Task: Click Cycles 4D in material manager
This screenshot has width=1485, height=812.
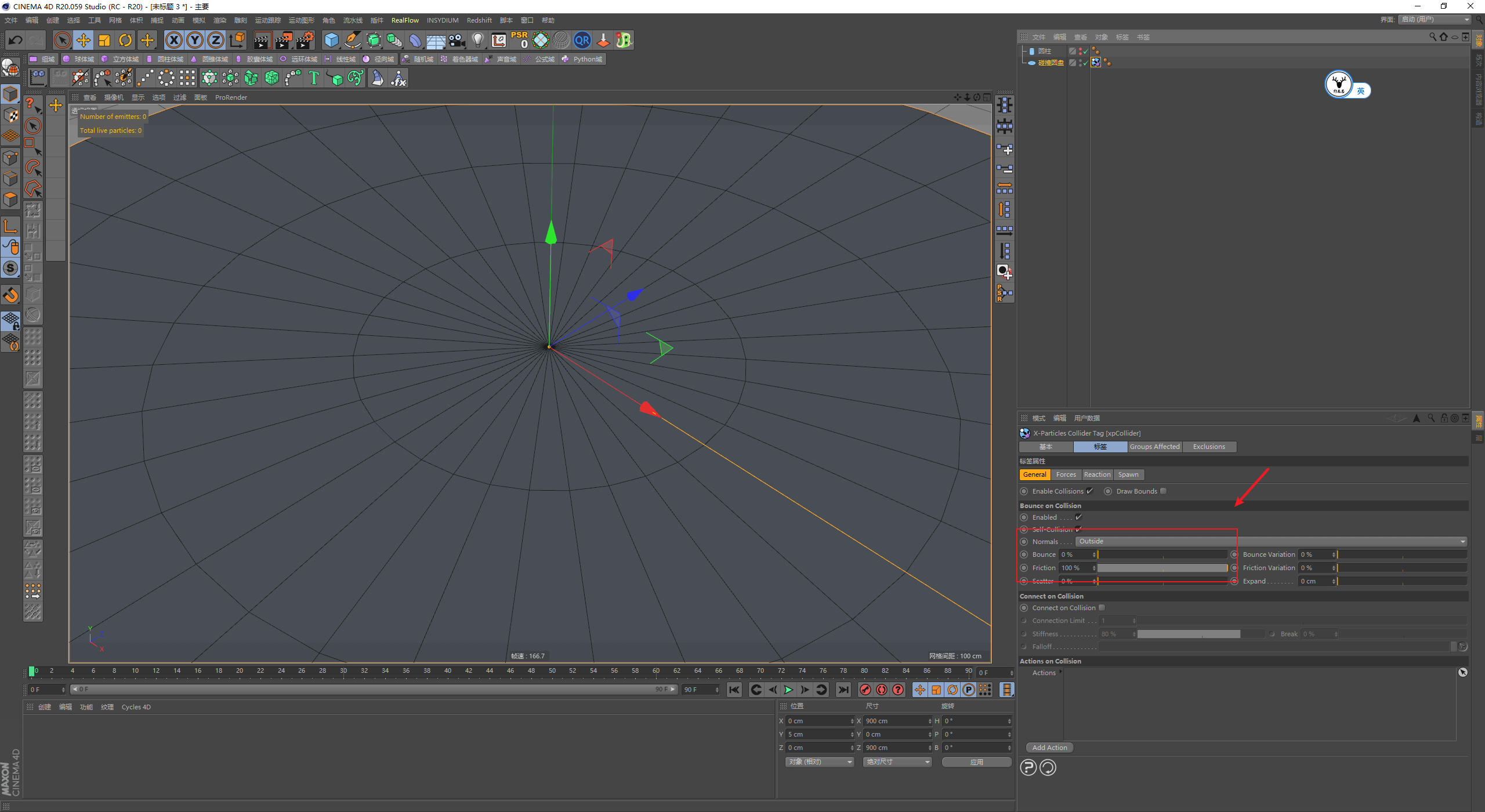Action: [x=136, y=707]
